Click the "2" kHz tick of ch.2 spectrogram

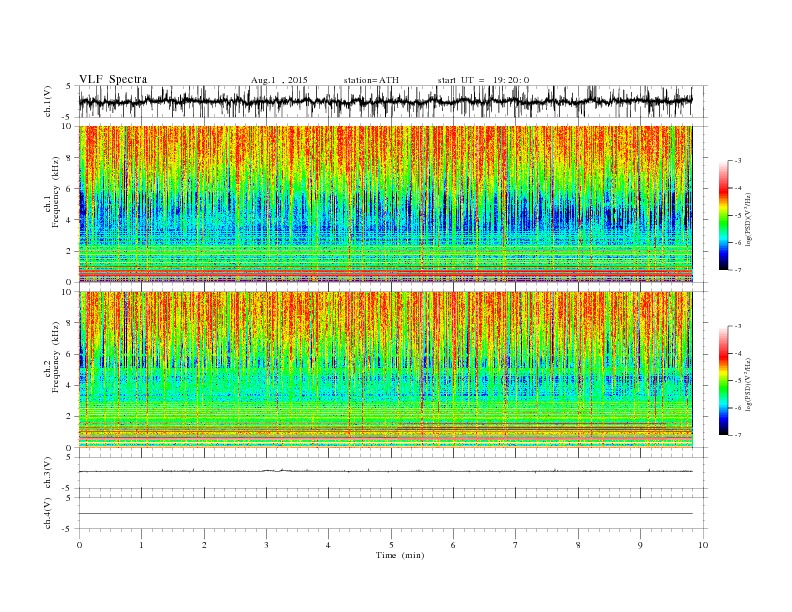[x=70, y=417]
